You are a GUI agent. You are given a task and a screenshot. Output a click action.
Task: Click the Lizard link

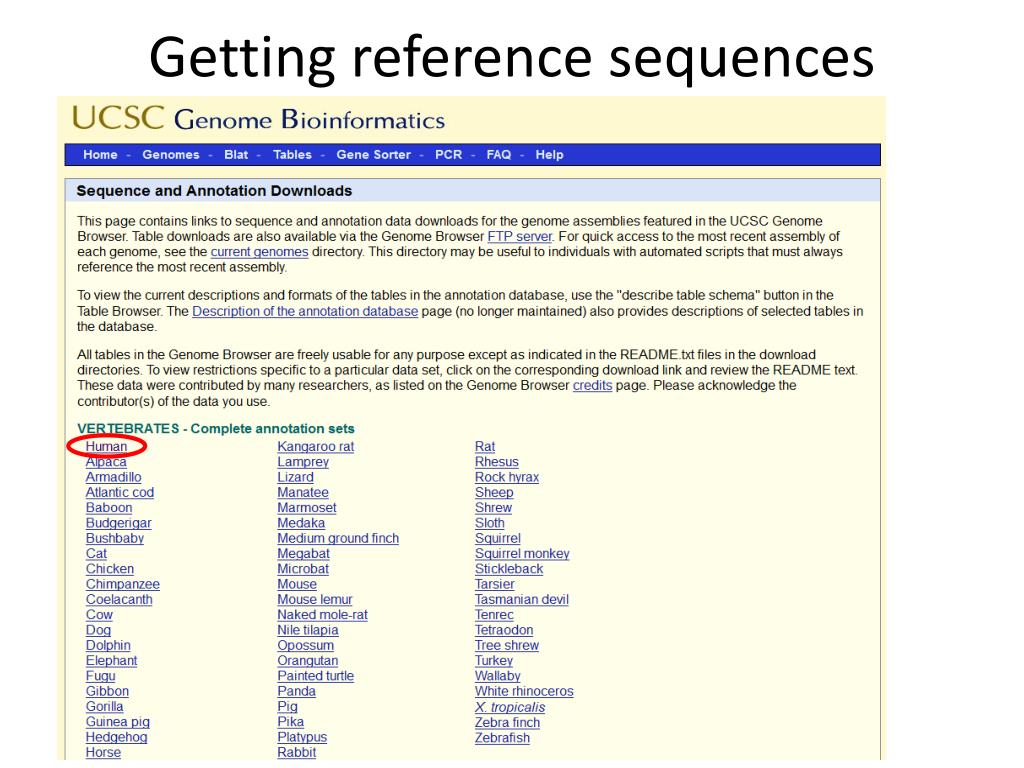[295, 477]
